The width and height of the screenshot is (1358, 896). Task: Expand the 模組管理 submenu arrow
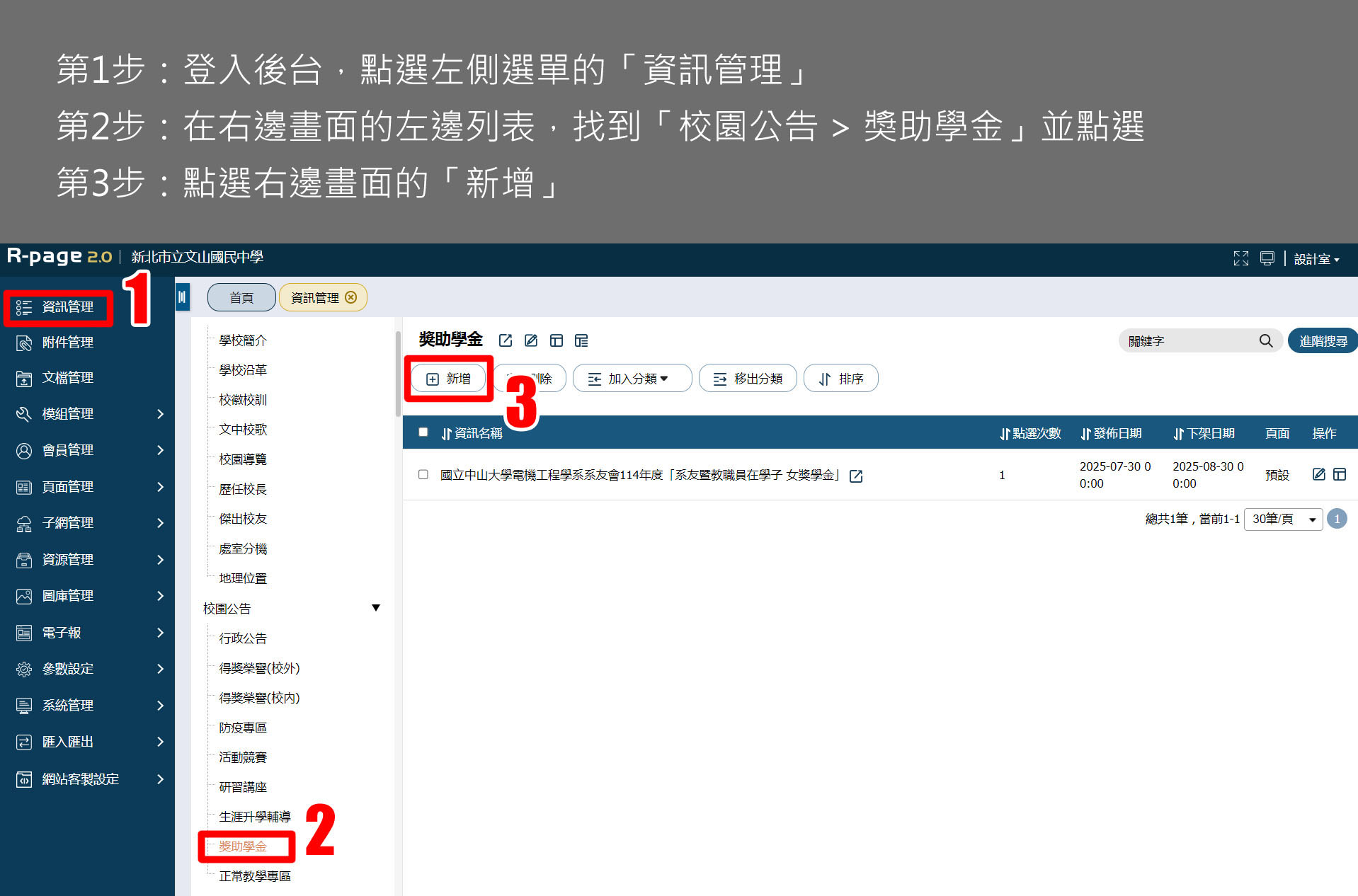point(160,414)
